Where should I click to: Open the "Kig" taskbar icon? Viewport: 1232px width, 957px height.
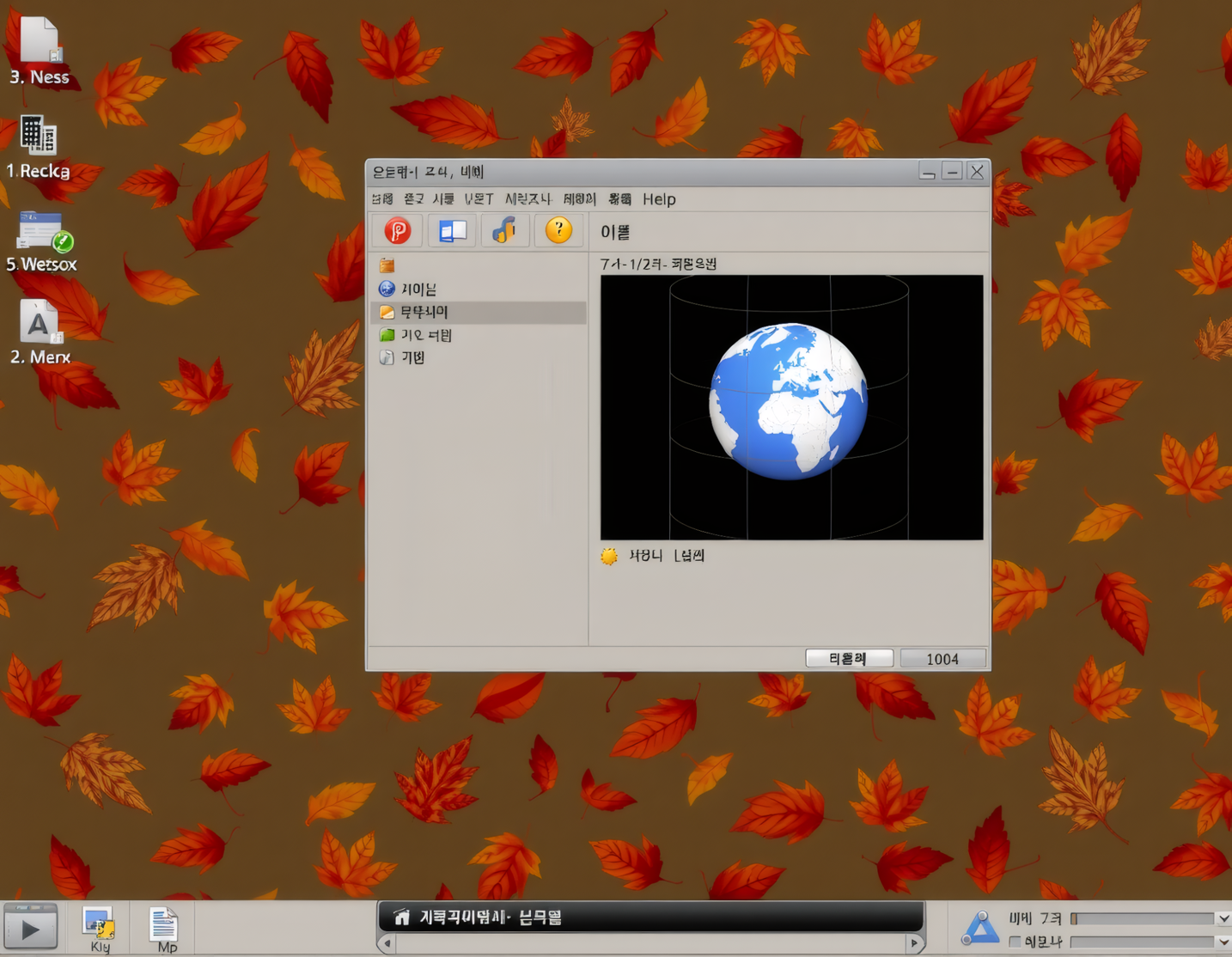pyautogui.click(x=100, y=930)
